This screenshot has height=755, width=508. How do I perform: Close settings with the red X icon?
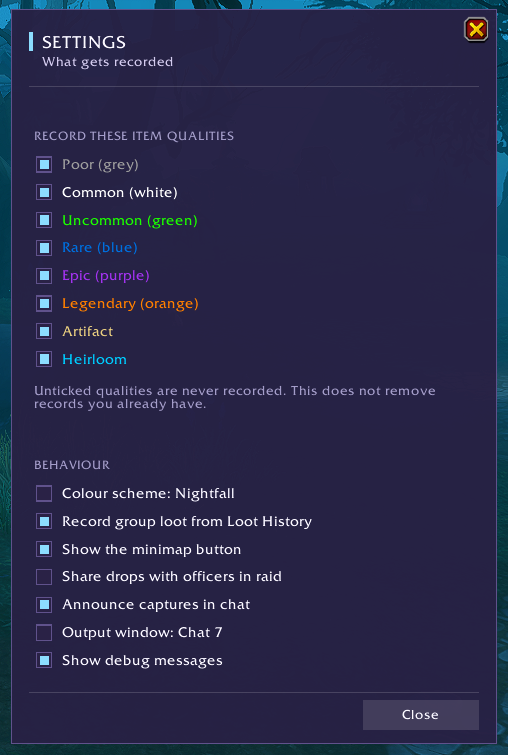476,30
